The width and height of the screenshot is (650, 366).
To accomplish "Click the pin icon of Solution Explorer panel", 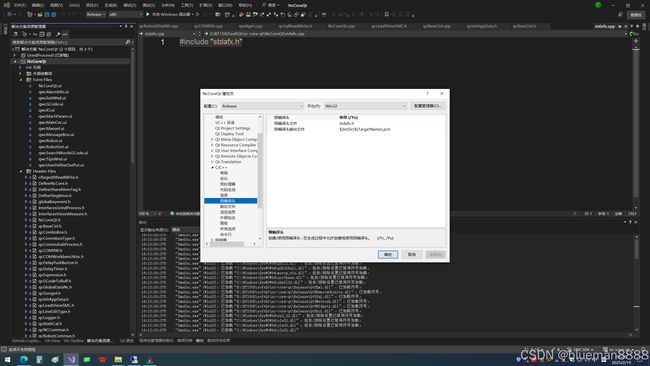I will [x=126, y=27].
